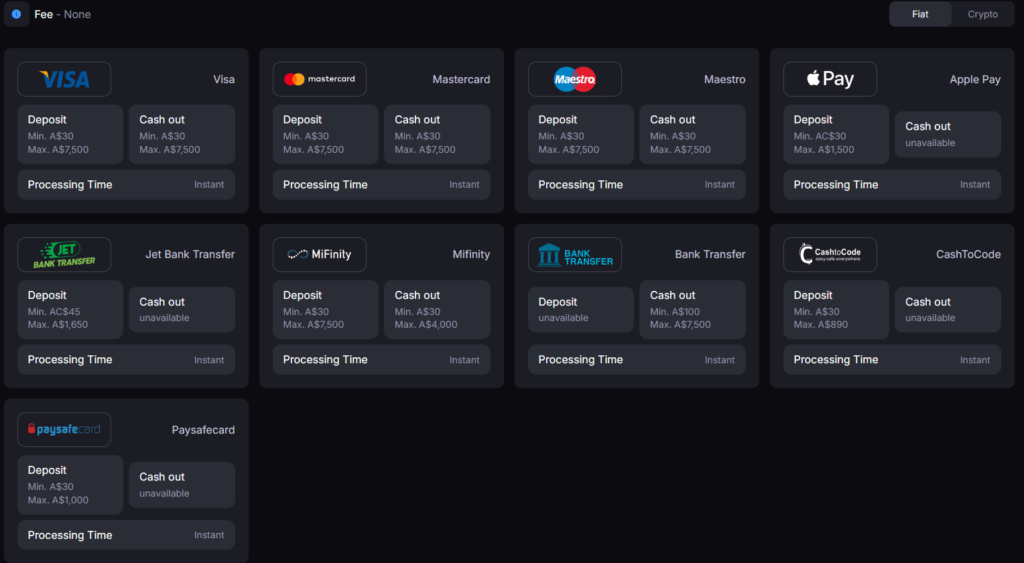Select the Bank Transfer Cash out box
Viewport: 1024px width, 563px height.
pos(692,310)
